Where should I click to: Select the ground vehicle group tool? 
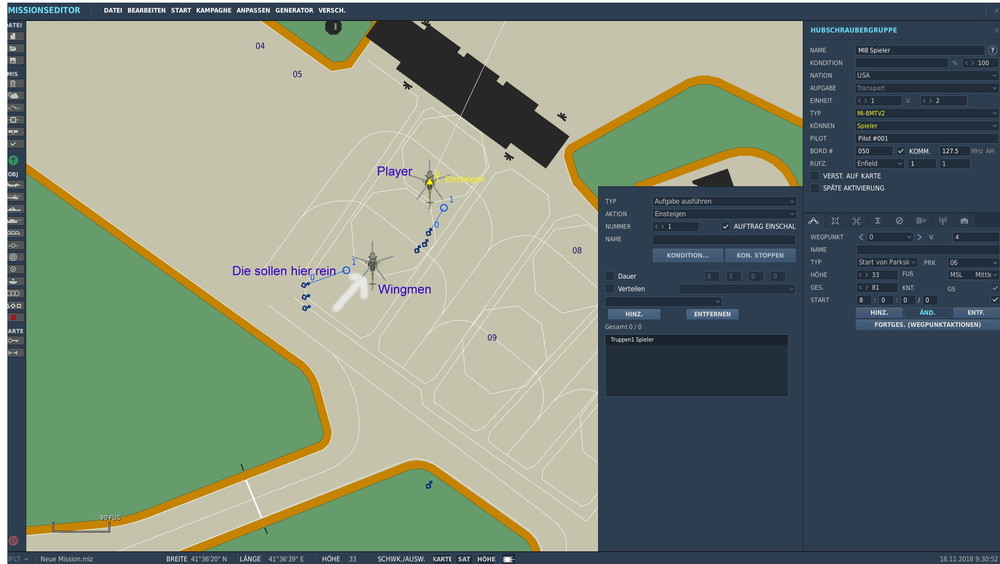15,221
